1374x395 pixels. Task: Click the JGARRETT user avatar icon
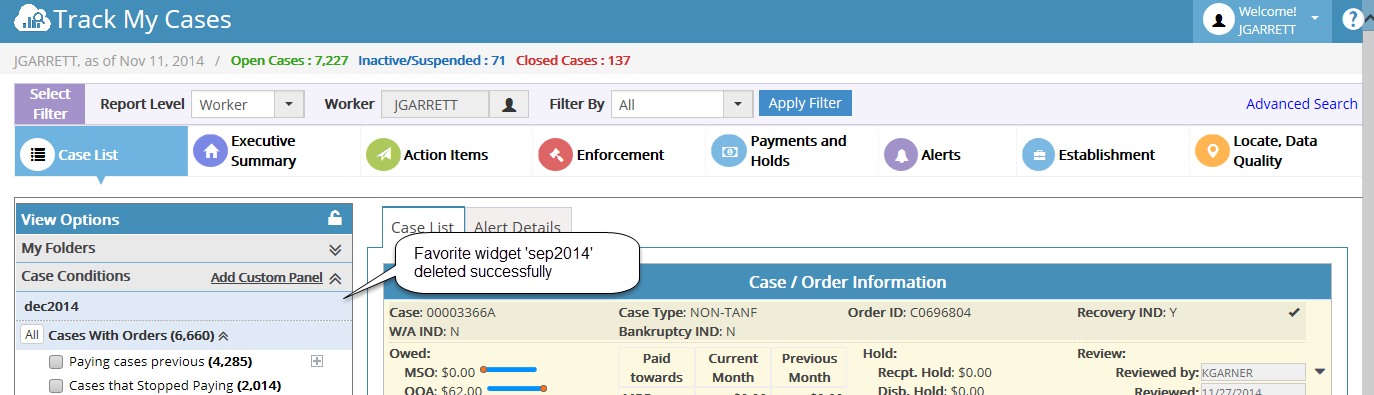pyautogui.click(x=1218, y=20)
